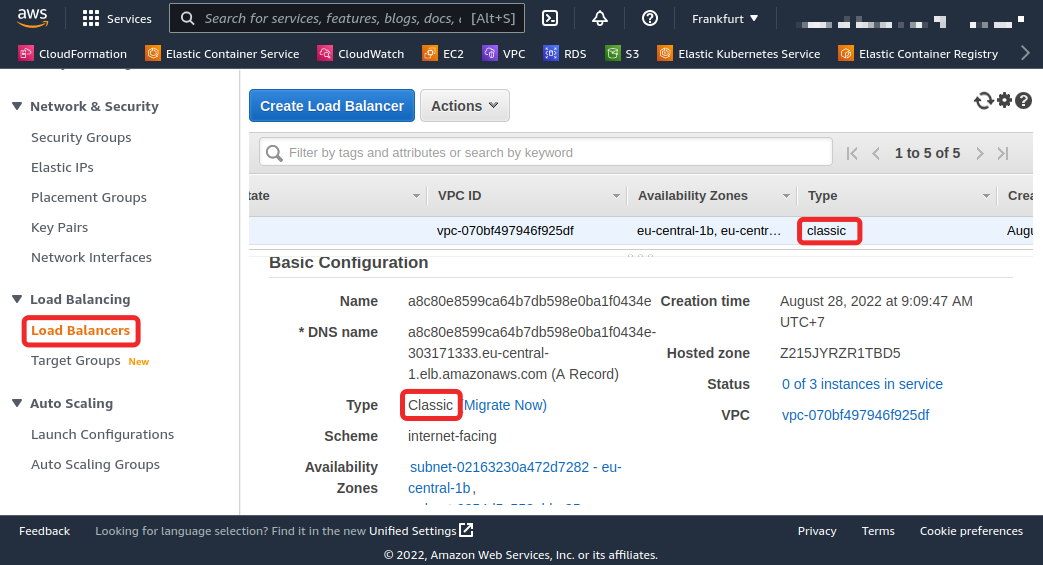Click the S3 shortcut icon
This screenshot has height=565, width=1043.
tap(613, 53)
